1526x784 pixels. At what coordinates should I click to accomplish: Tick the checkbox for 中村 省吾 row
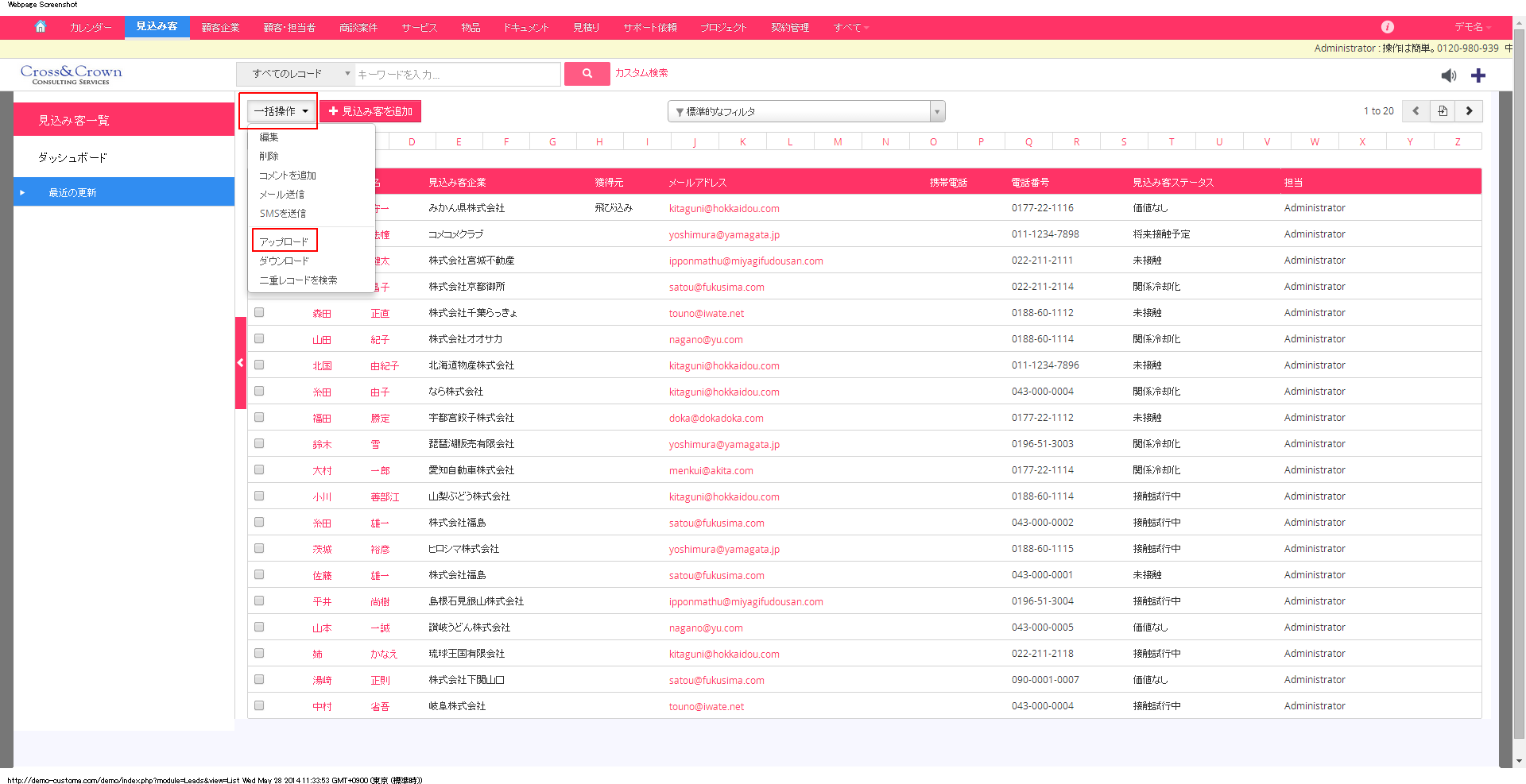tap(259, 706)
